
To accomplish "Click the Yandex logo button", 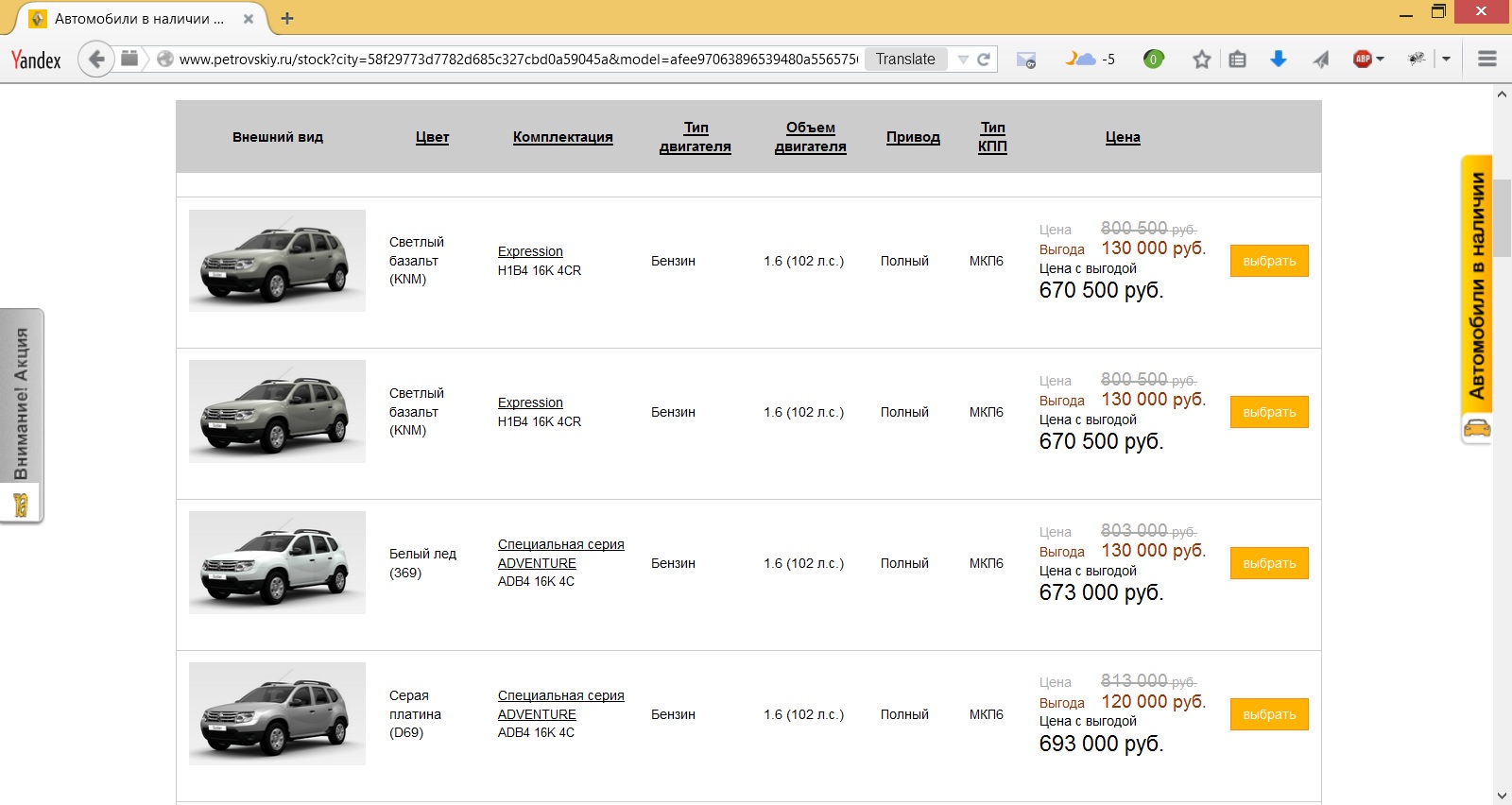I will (36, 60).
